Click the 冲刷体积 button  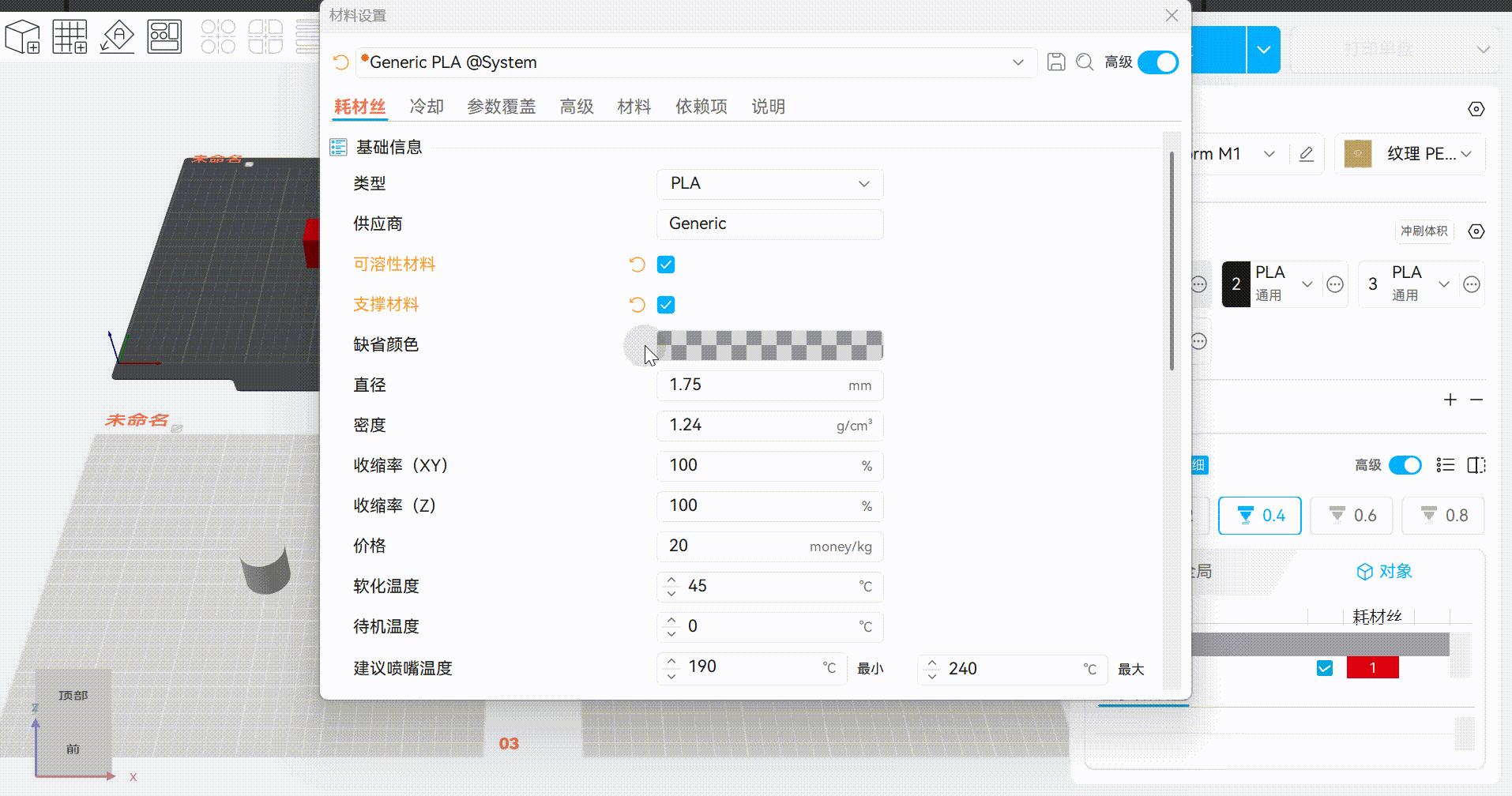(x=1424, y=231)
